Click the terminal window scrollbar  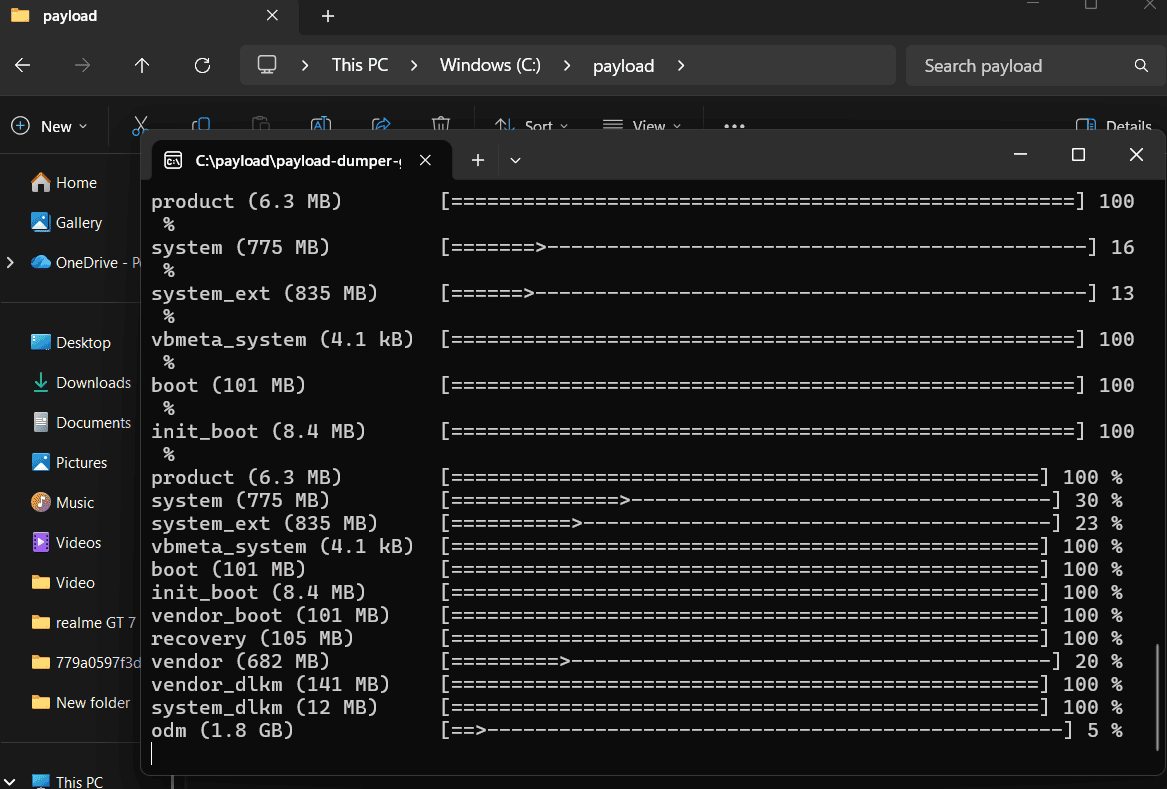[x=1157, y=698]
